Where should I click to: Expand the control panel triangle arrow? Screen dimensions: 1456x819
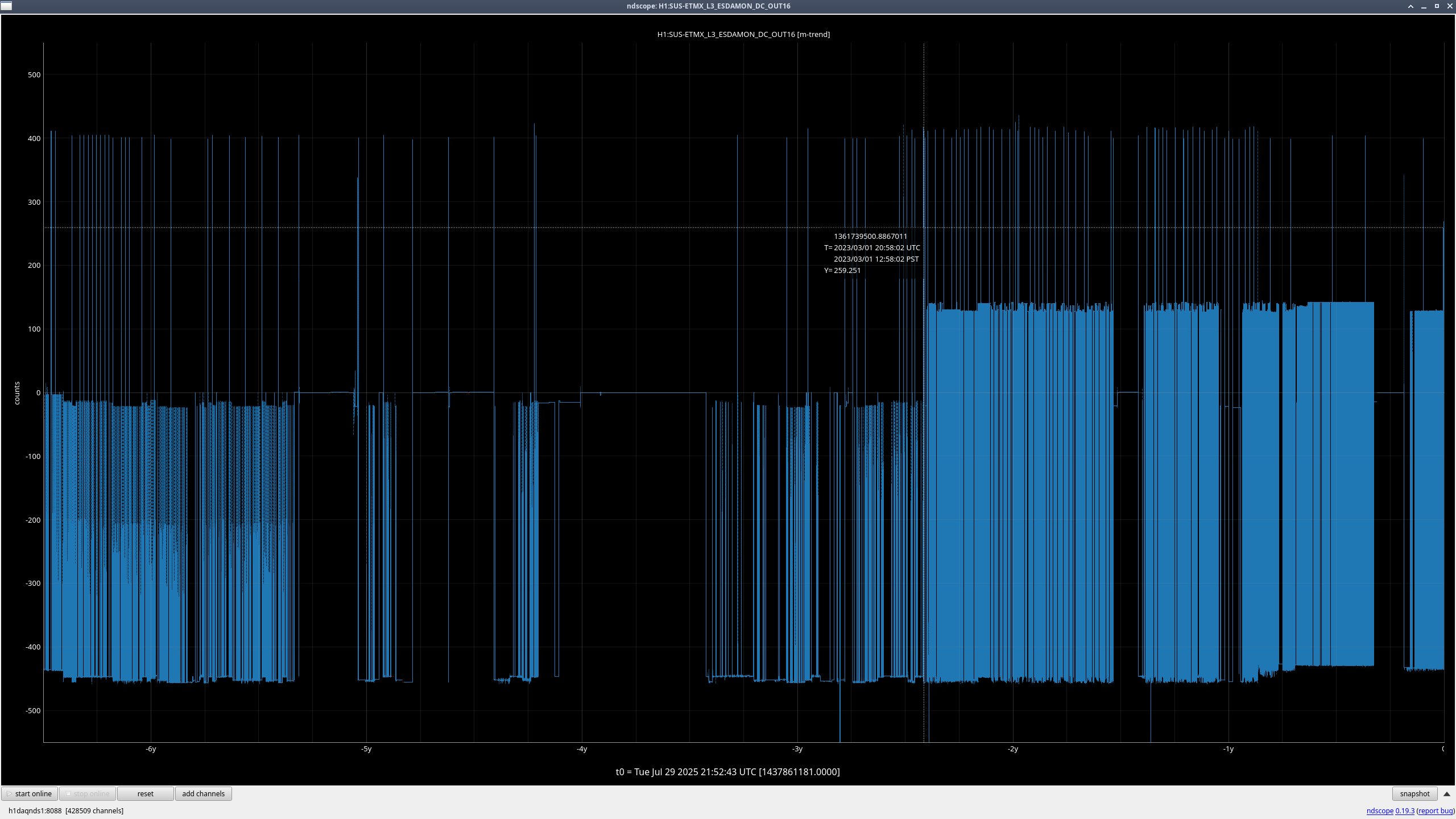click(1447, 793)
